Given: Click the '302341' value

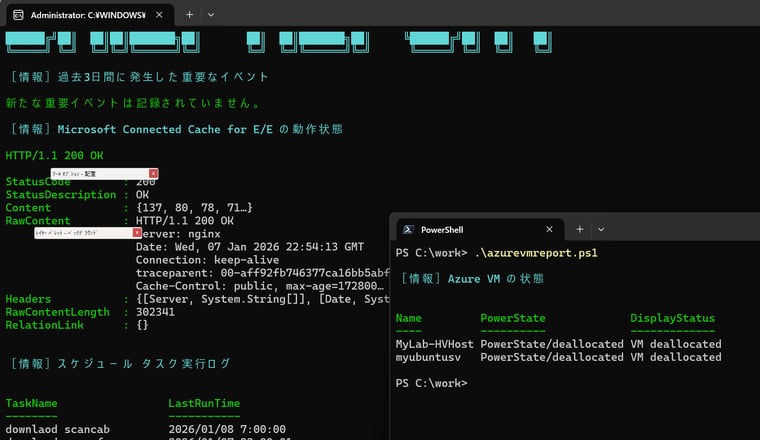Looking at the screenshot, I should [155, 312].
